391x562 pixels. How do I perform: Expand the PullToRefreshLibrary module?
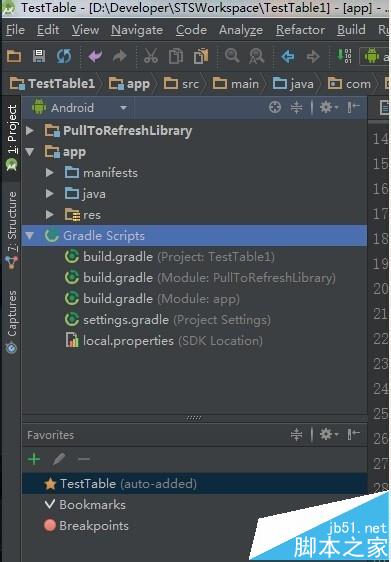pos(30,131)
